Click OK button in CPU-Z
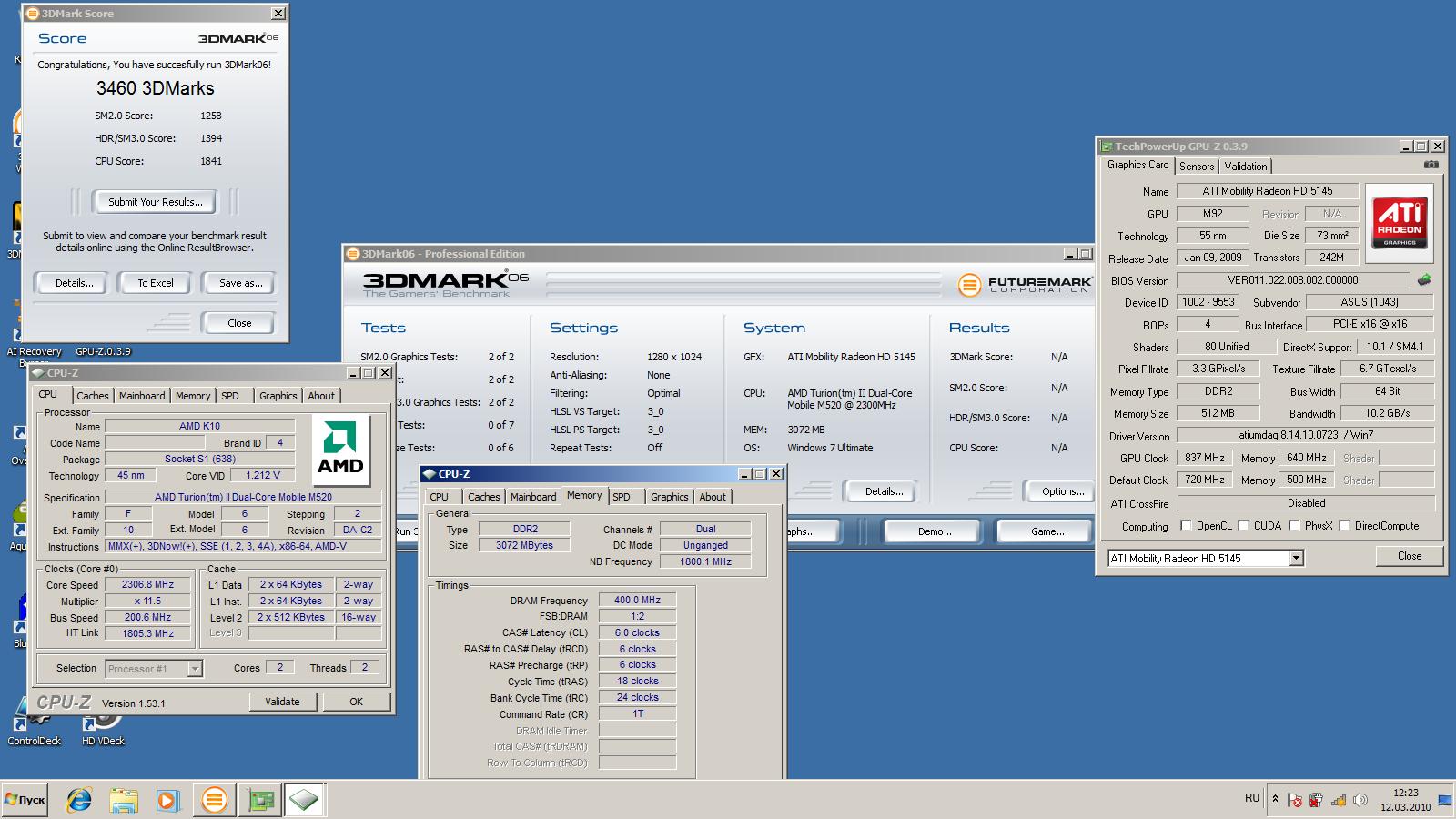Viewport: 1456px width, 819px height. click(356, 702)
